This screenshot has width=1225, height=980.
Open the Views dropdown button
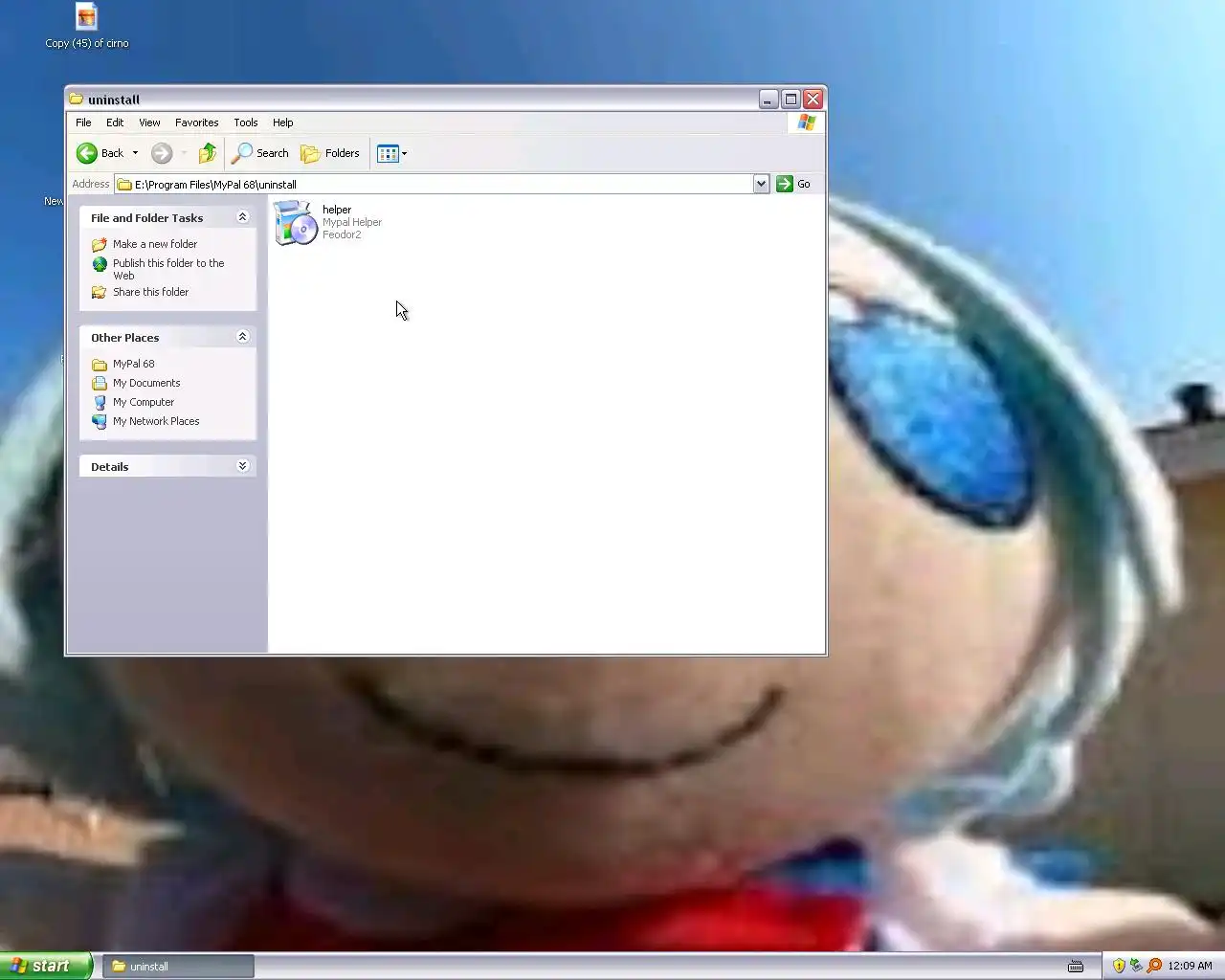coord(392,153)
